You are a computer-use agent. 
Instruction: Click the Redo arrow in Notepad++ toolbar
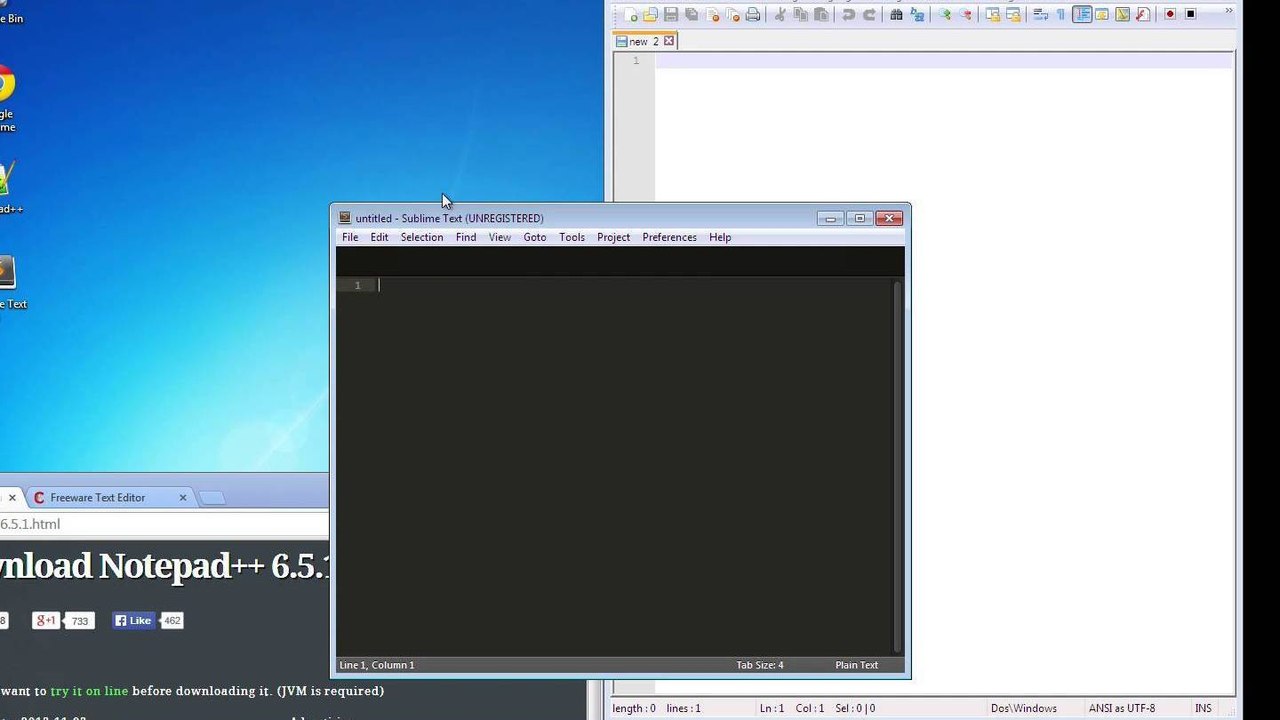click(869, 14)
